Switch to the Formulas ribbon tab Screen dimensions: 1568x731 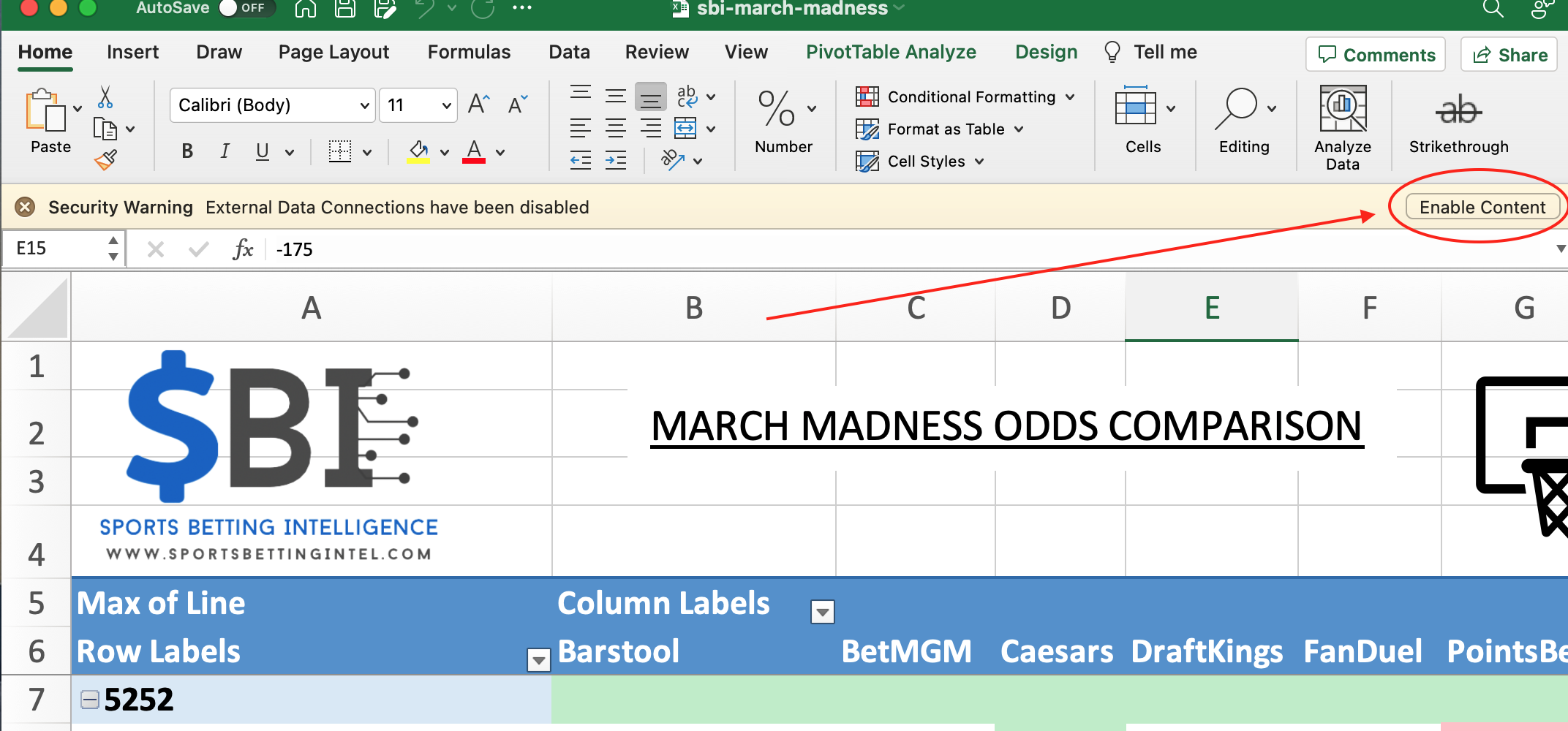point(469,52)
